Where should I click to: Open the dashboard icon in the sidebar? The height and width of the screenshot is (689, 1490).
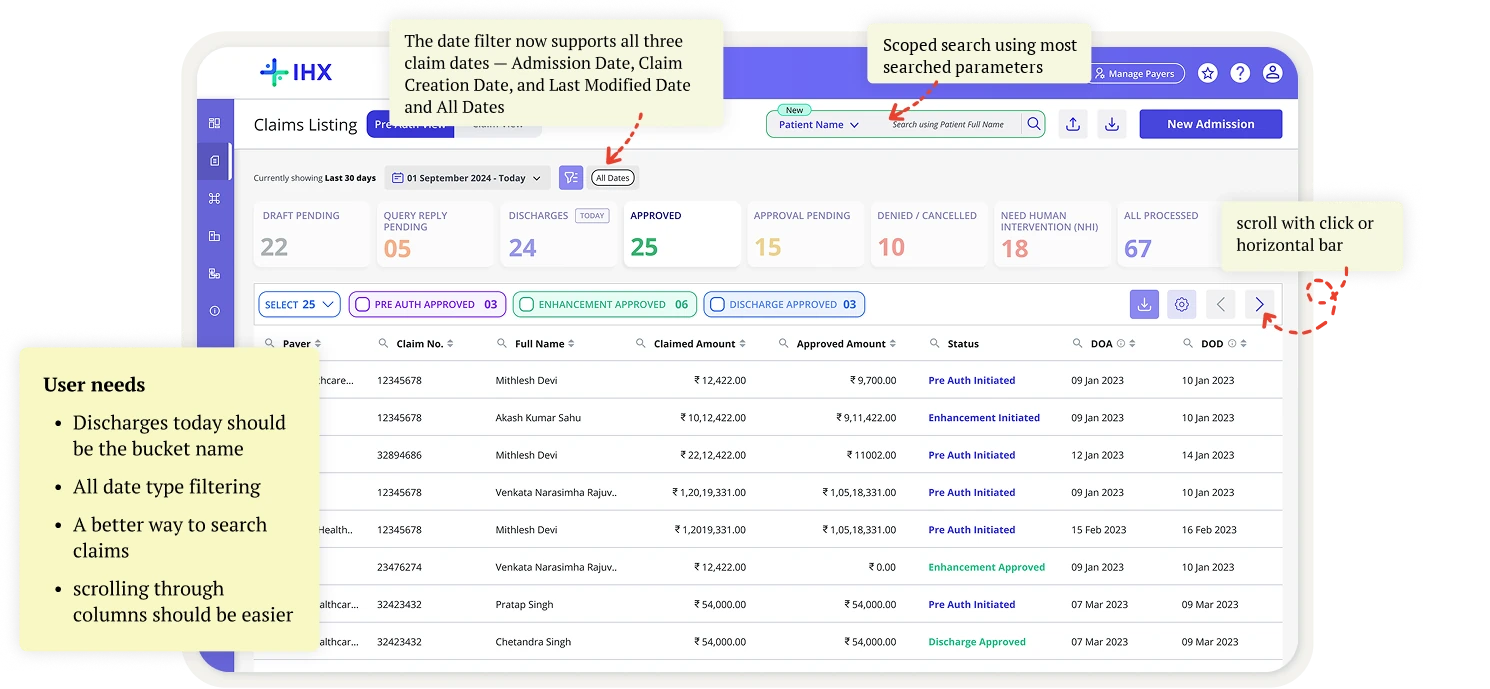(x=214, y=123)
